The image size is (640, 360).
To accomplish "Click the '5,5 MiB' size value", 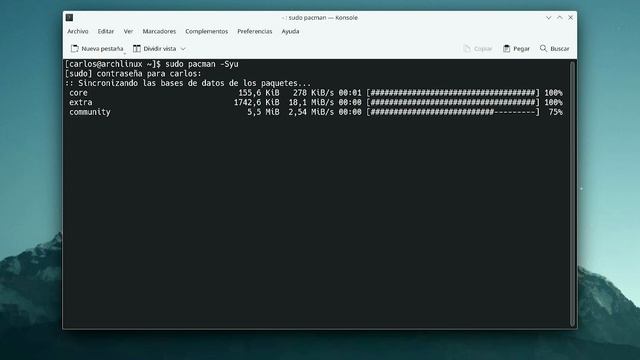I will click(263, 112).
